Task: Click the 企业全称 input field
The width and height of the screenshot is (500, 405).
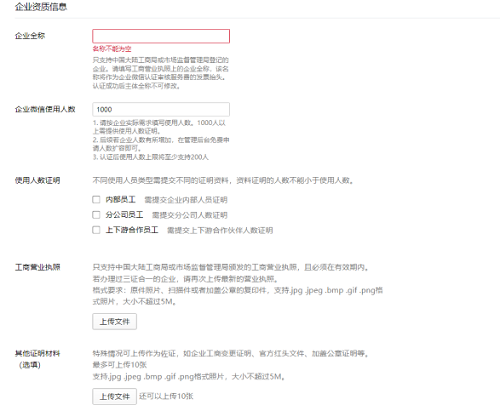Action: pyautogui.click(x=161, y=36)
